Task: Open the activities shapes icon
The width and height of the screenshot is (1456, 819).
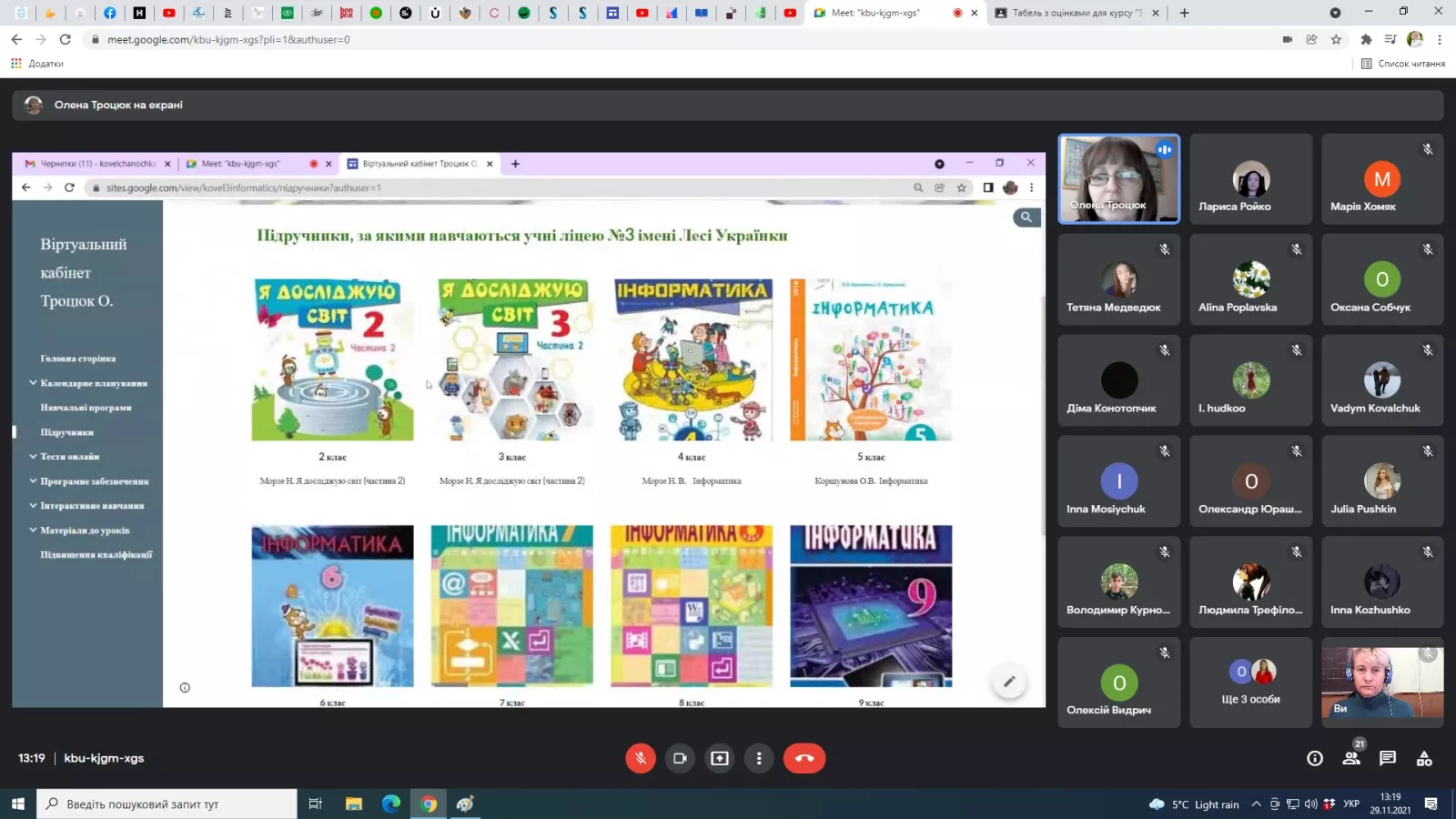Action: (x=1424, y=758)
